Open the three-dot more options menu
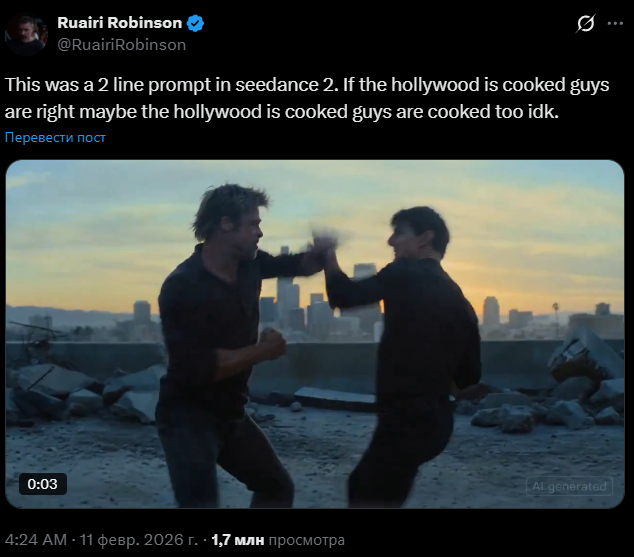The width and height of the screenshot is (634, 557). click(615, 23)
